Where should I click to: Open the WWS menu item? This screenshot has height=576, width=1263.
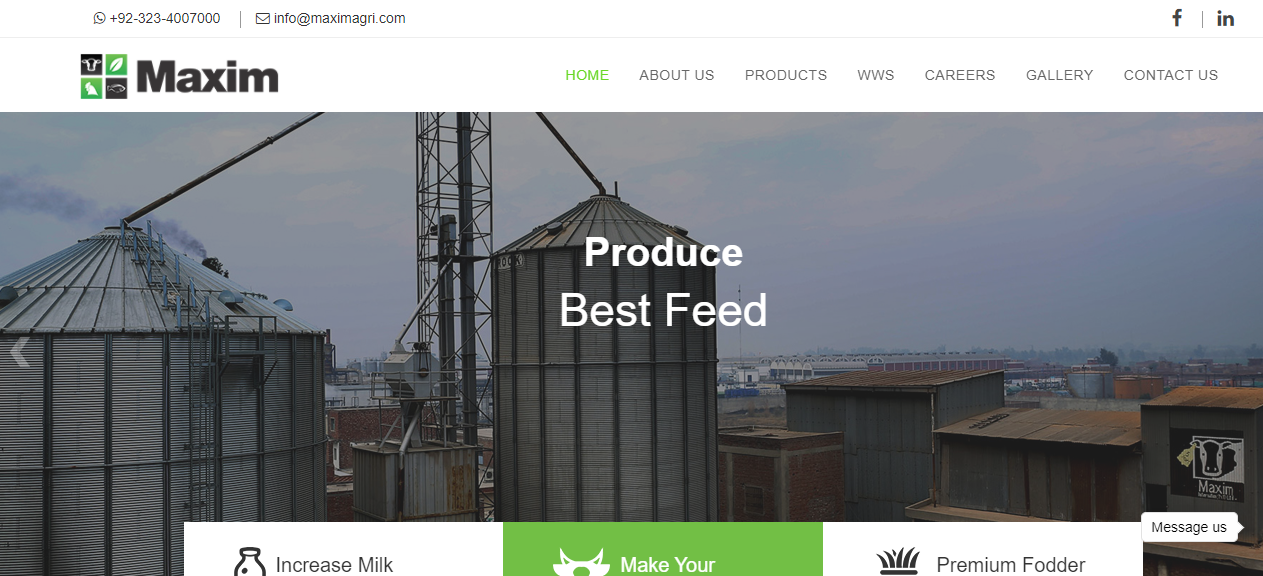point(876,75)
